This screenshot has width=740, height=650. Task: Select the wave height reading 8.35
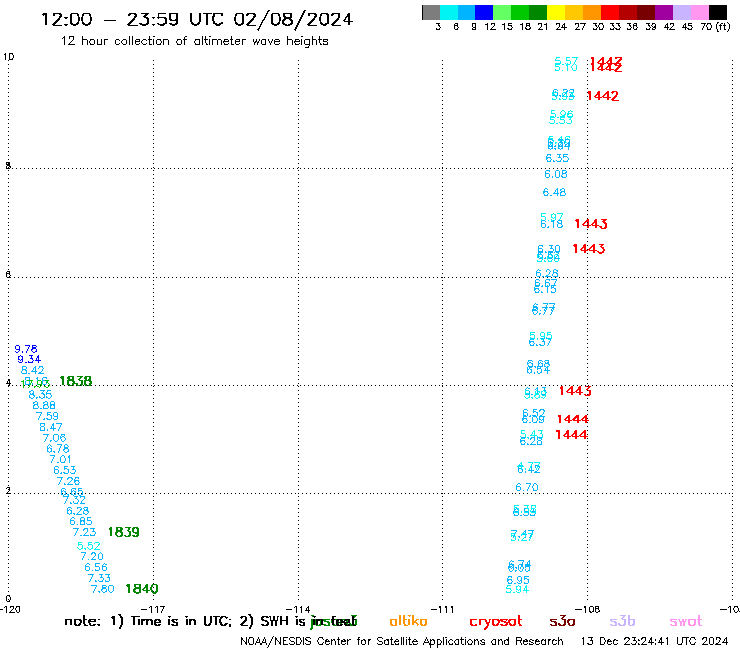point(41,395)
